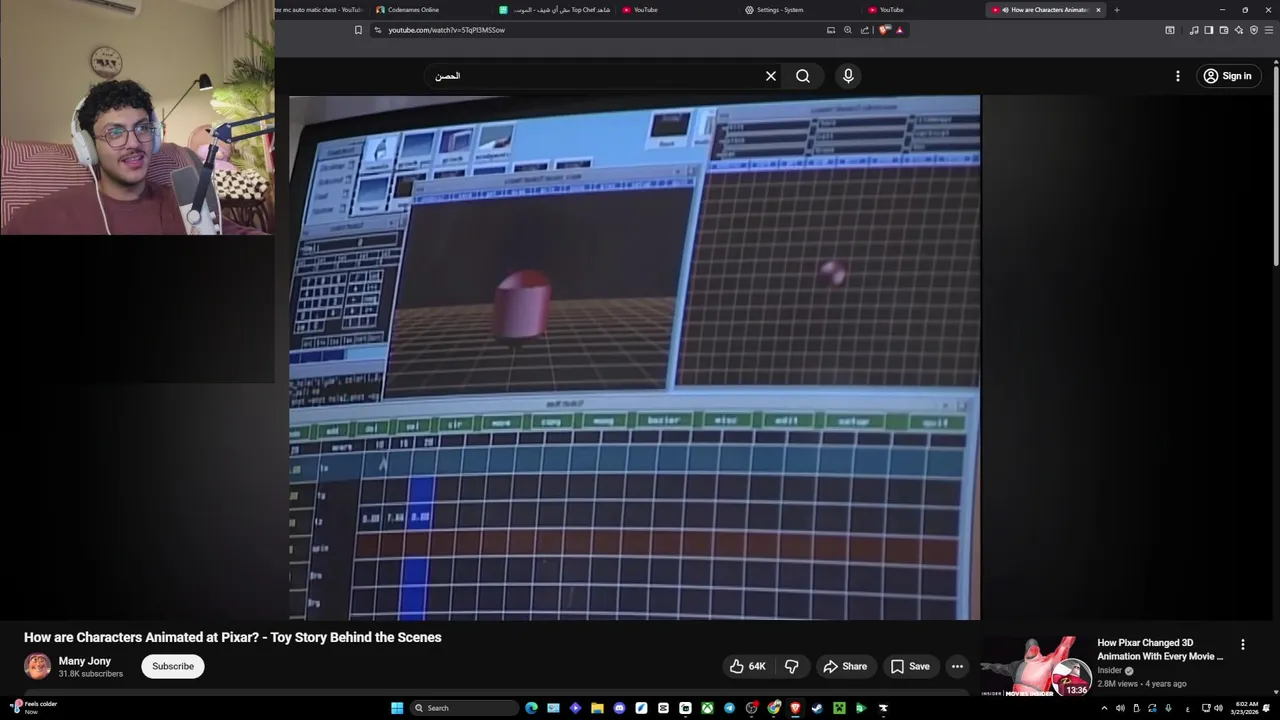Open a new browser tab
1280x720 pixels.
[1116, 10]
